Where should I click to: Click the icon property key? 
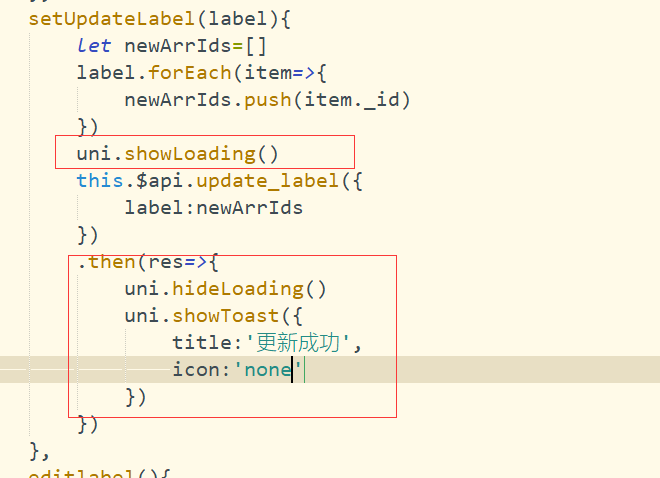click(x=196, y=370)
